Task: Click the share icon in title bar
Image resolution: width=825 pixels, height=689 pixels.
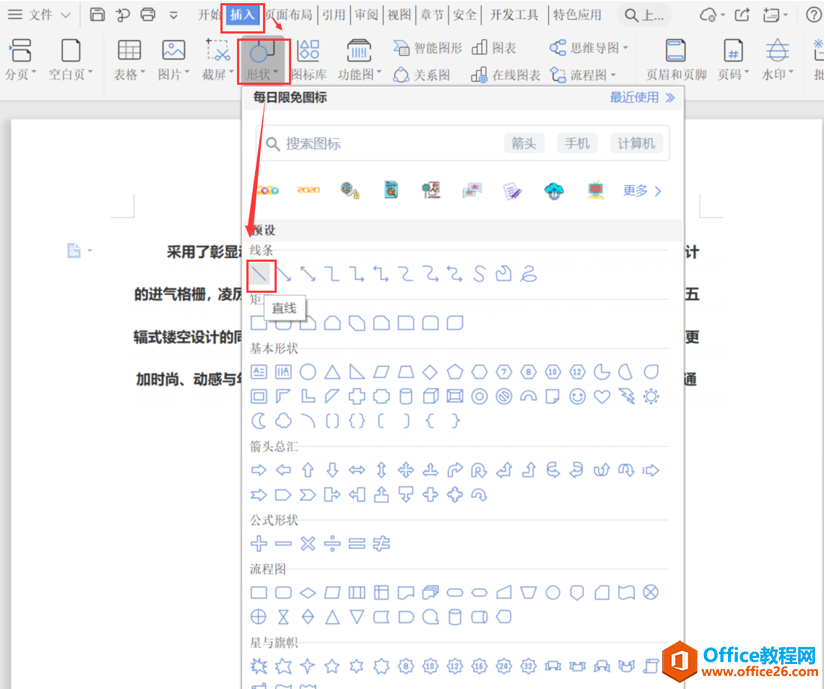Action: point(742,15)
